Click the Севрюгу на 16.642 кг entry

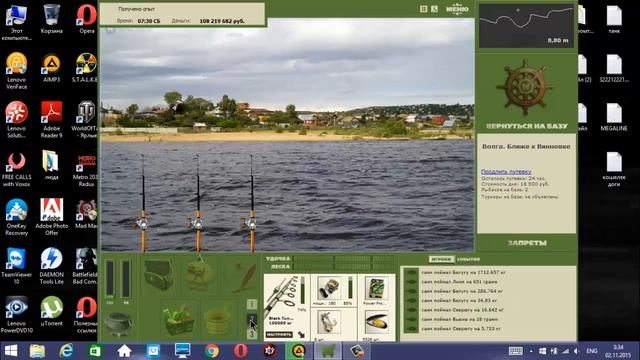click(462, 310)
